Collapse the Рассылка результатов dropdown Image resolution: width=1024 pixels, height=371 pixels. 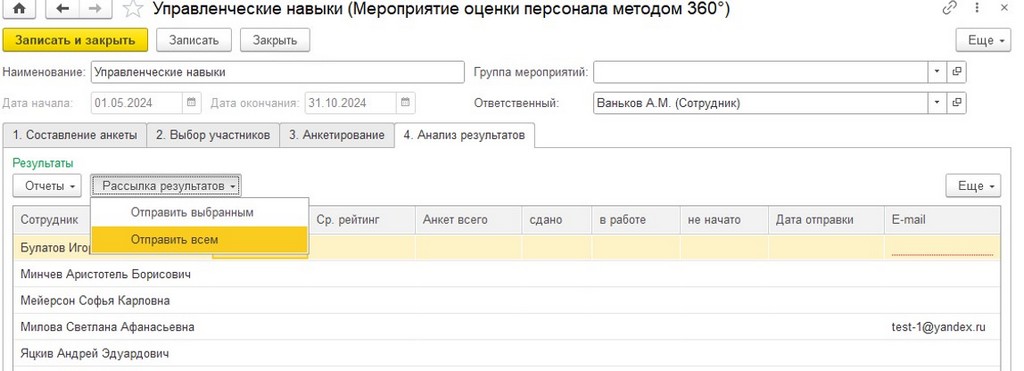(166, 186)
